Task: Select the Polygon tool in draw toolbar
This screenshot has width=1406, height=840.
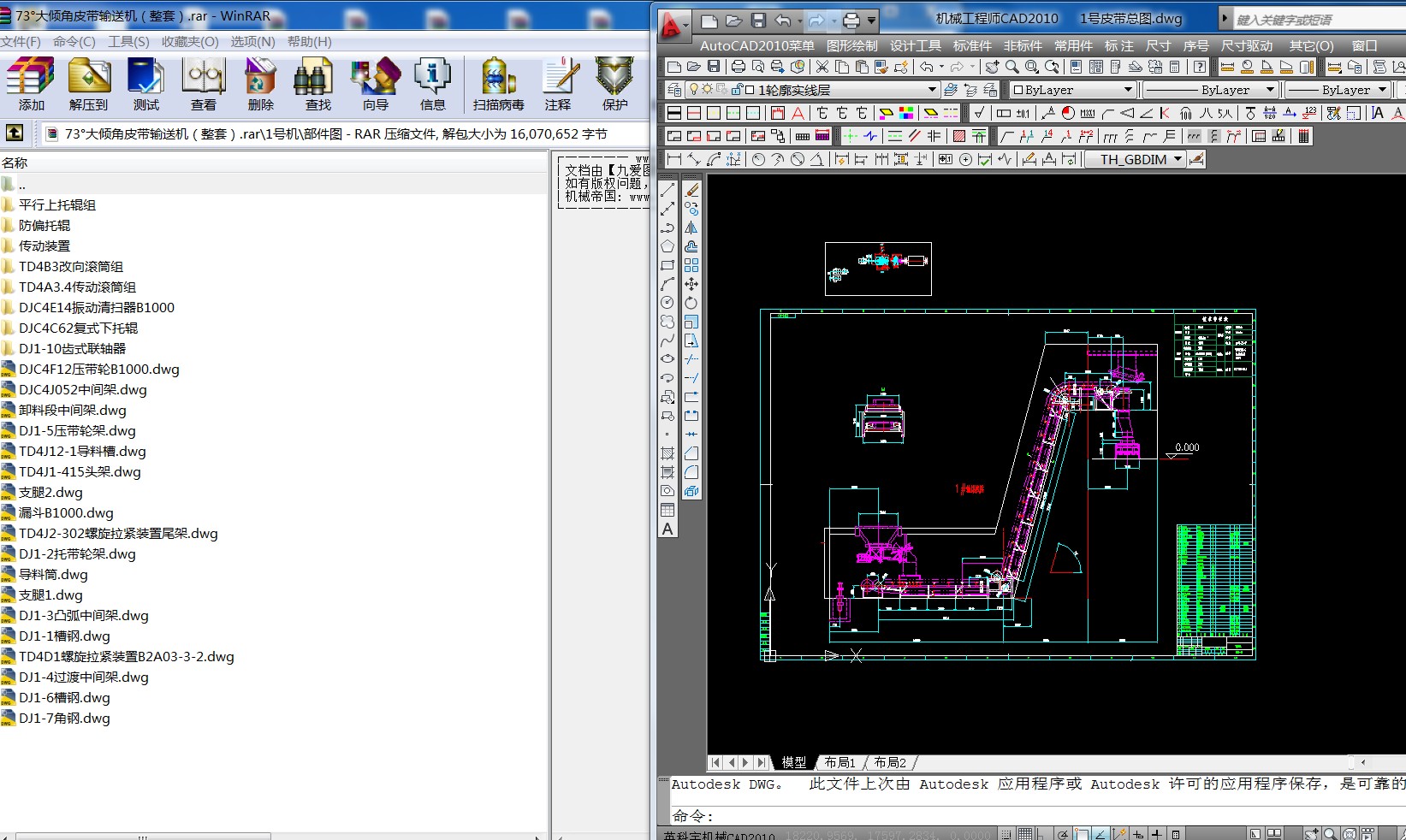Action: click(667, 246)
